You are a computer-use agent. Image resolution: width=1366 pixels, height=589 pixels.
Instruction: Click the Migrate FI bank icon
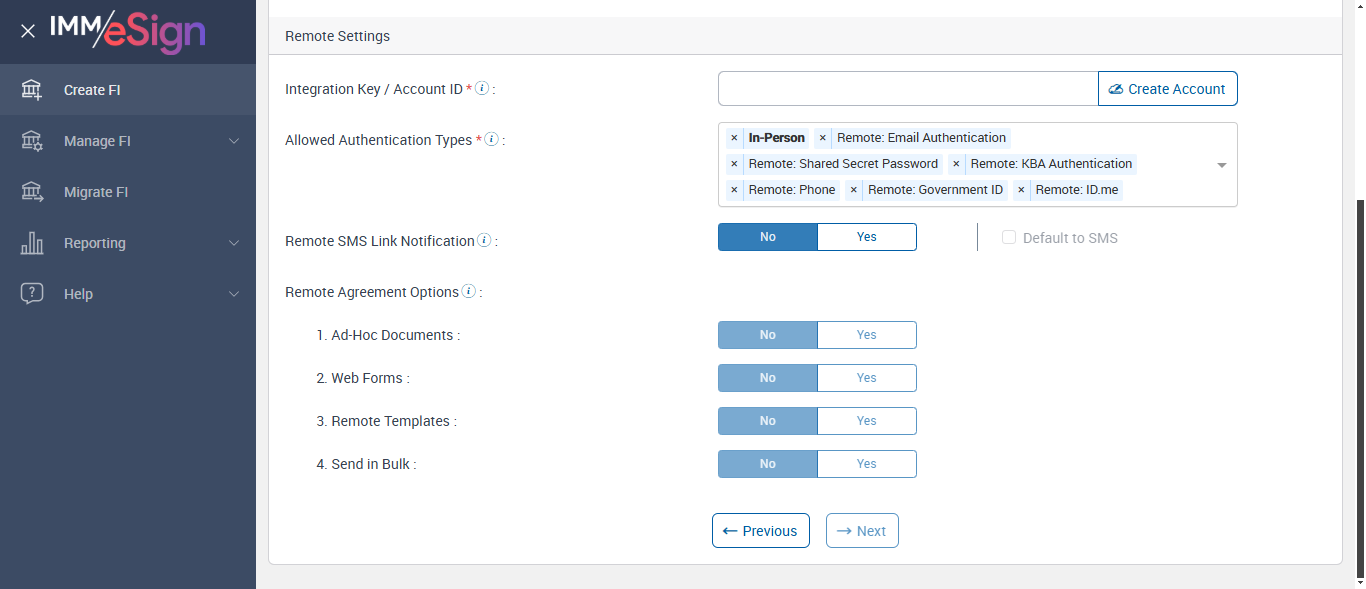tap(32, 192)
